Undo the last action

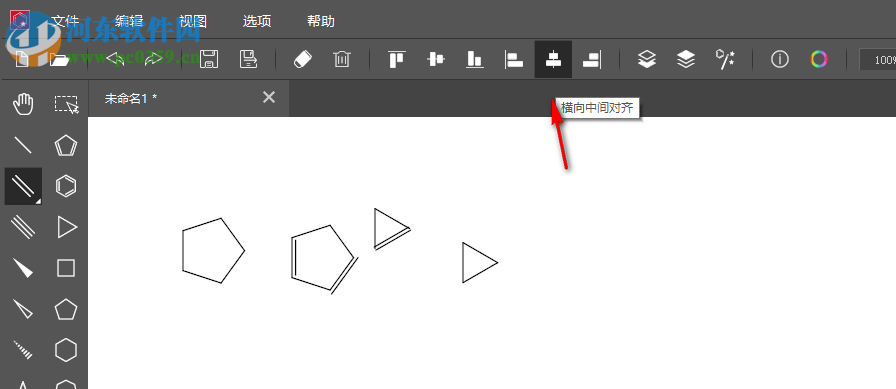pos(115,59)
